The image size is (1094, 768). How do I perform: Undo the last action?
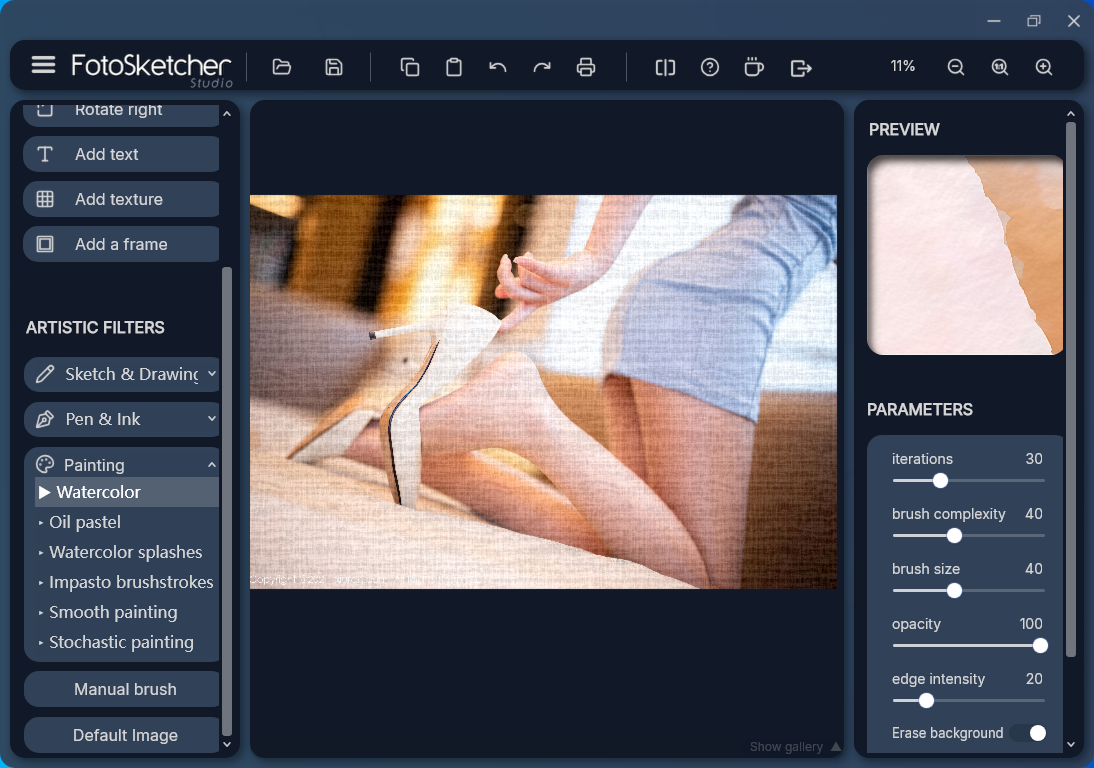(x=497, y=67)
